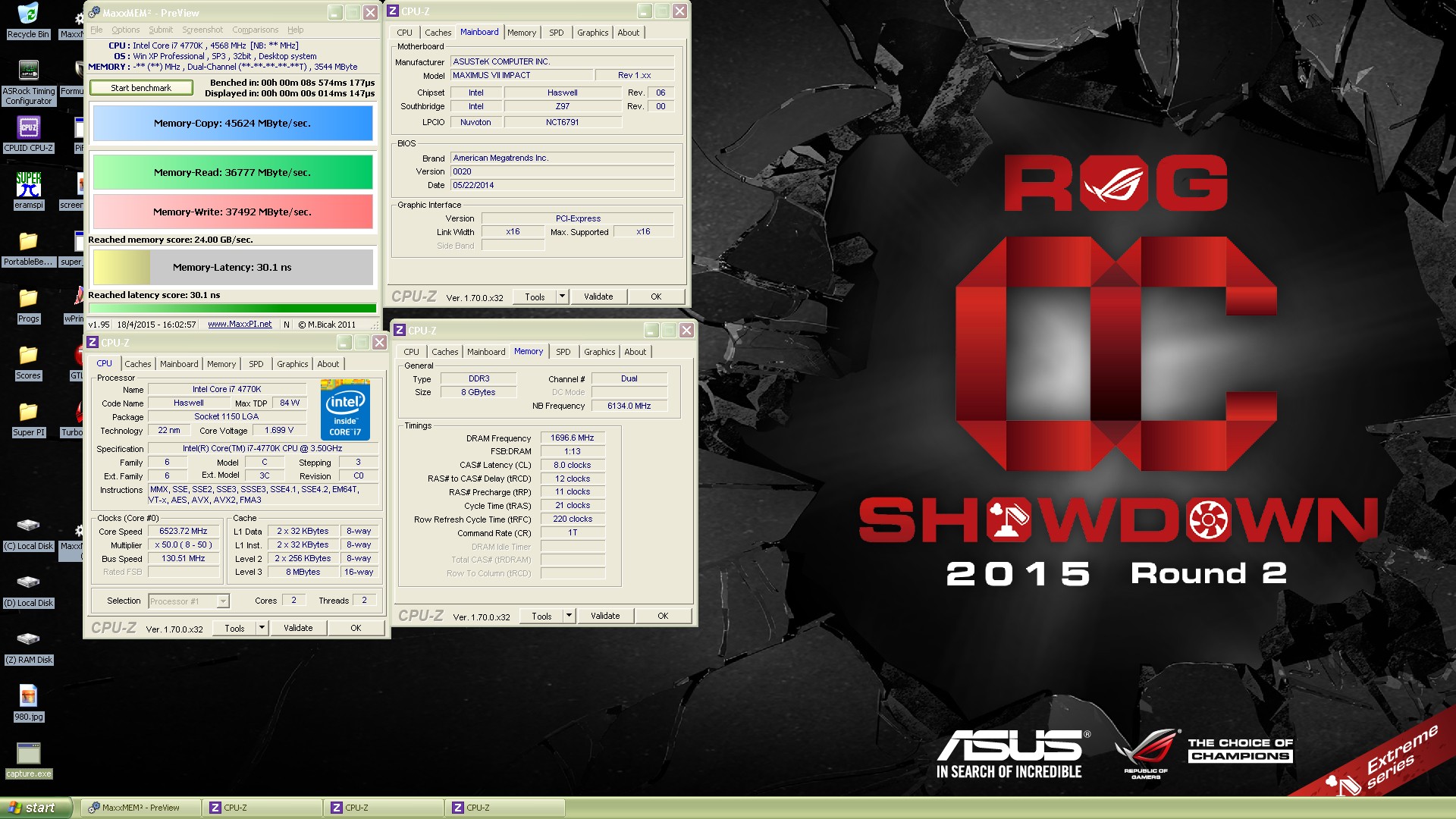Click Start benchmark button in MaxxMEM
Image resolution: width=1456 pixels, height=819 pixels.
pos(141,88)
